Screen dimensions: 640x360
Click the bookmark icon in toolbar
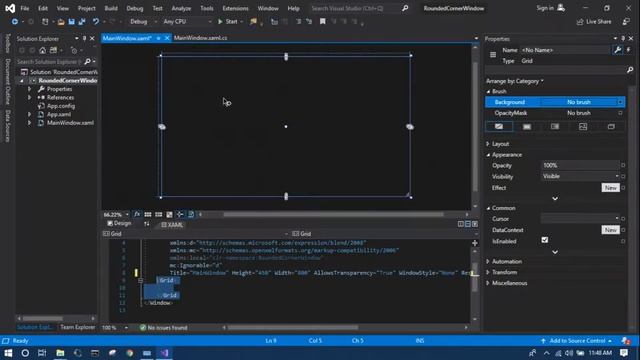pos(322,22)
